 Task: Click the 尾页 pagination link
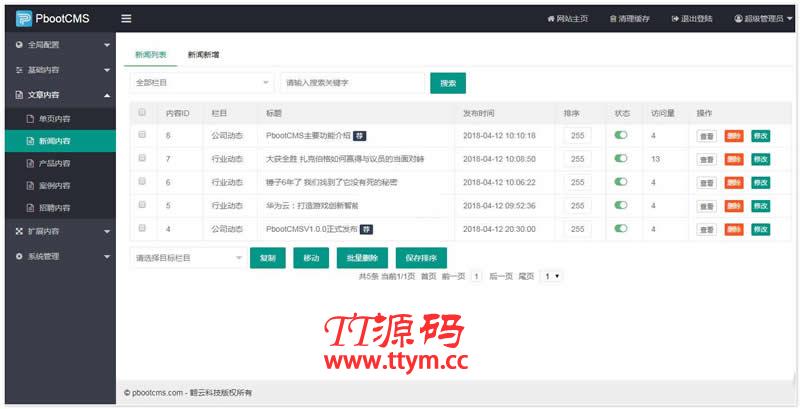coord(526,276)
